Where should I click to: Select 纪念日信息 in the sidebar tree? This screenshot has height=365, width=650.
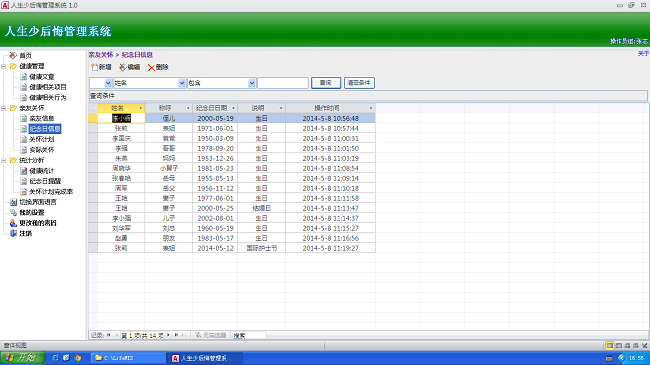tap(45, 129)
